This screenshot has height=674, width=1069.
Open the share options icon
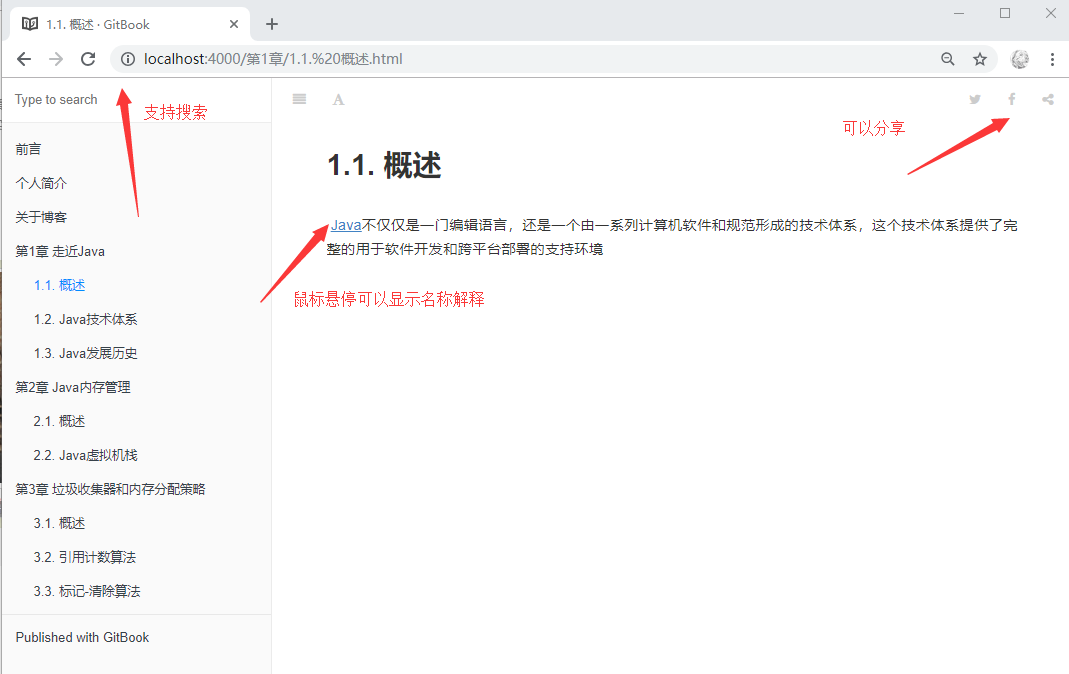(x=1047, y=98)
